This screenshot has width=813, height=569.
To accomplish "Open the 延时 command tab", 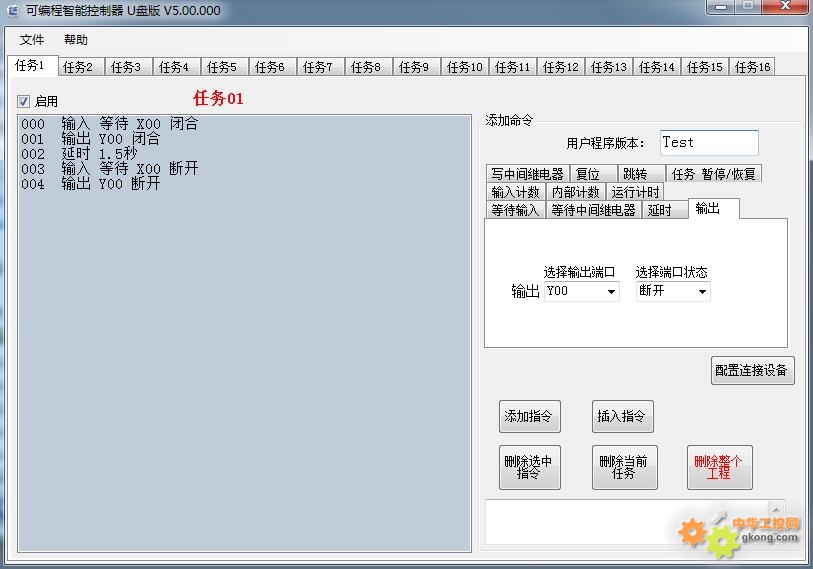I will 665,210.
